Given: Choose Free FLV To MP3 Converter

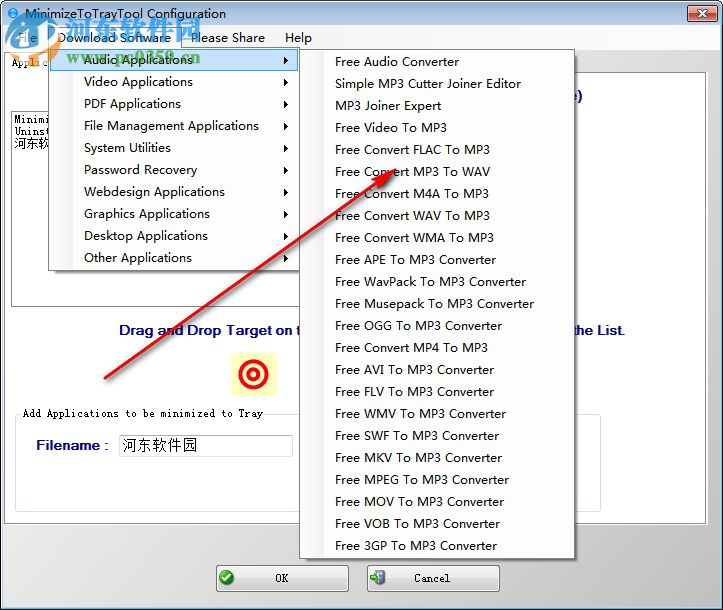Looking at the screenshot, I should (437, 392).
